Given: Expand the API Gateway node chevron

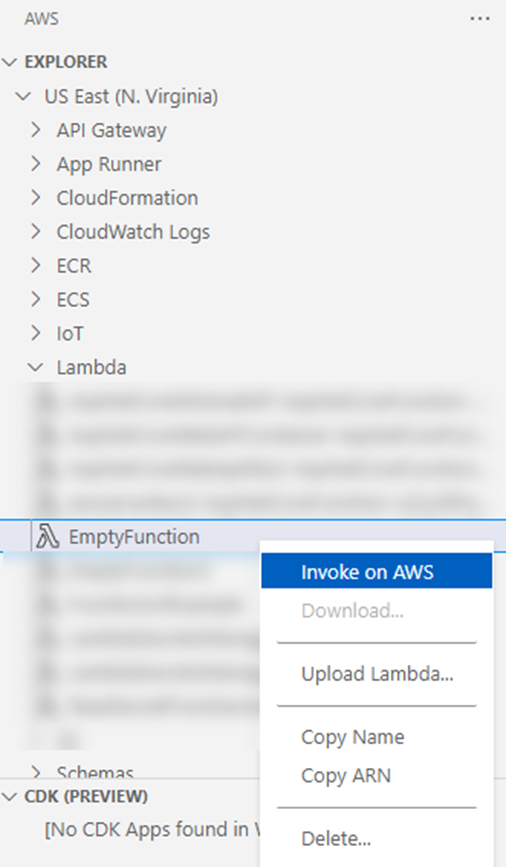Looking at the screenshot, I should [36, 130].
